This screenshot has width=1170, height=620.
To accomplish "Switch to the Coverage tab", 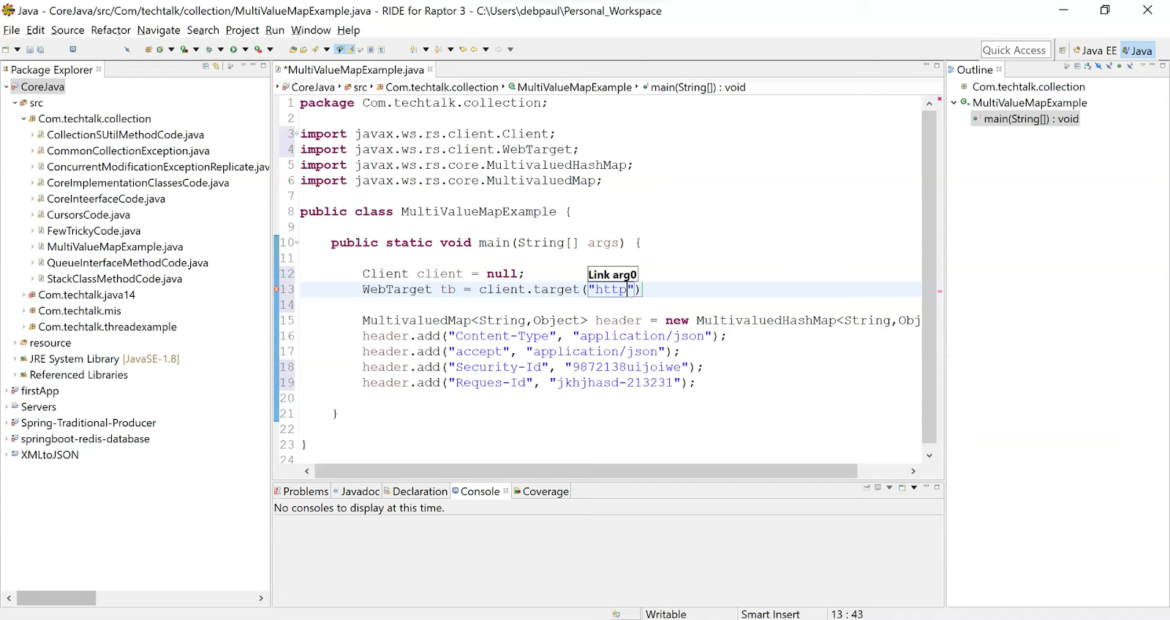I will pyautogui.click(x=541, y=491).
